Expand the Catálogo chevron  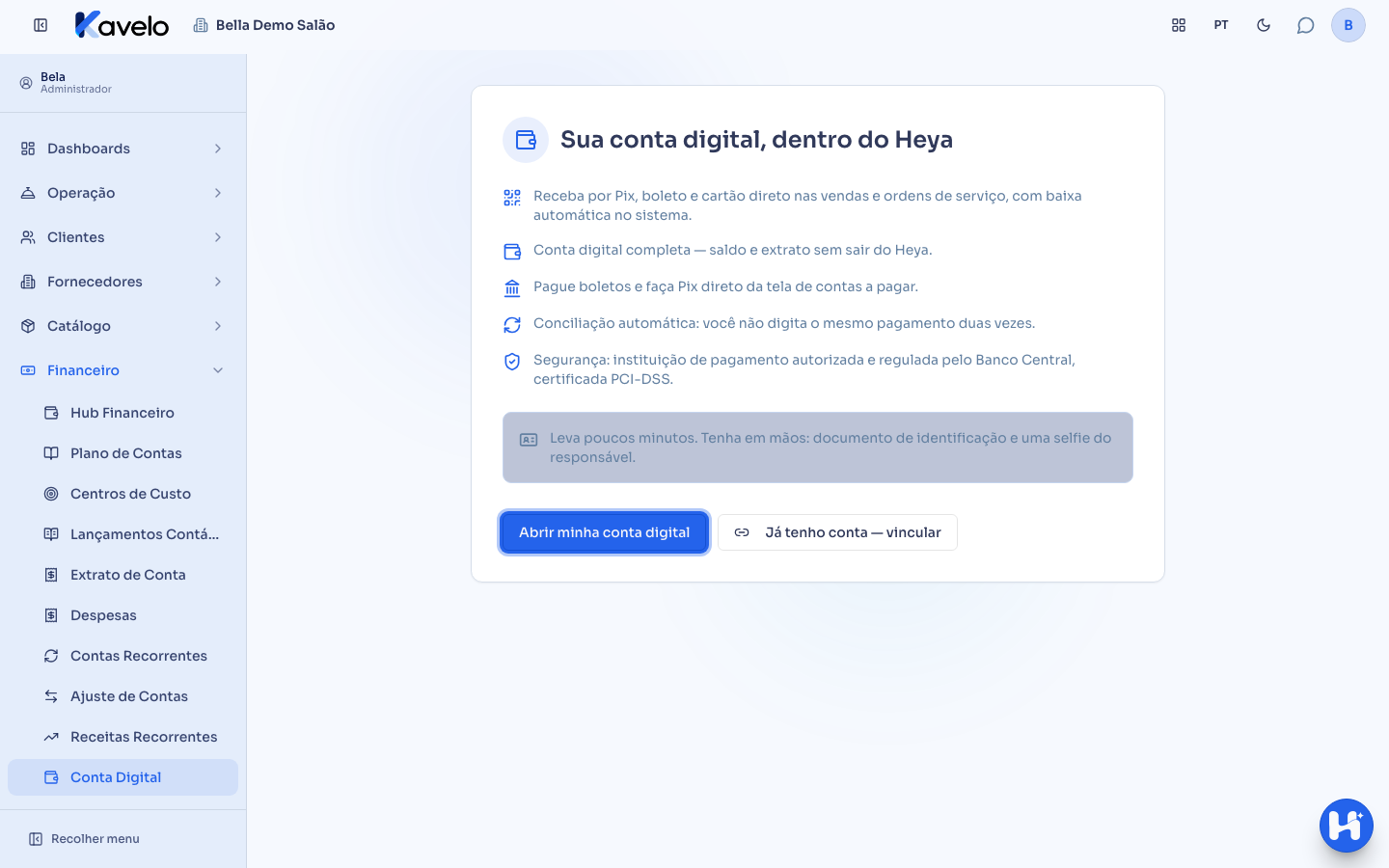coord(218,326)
